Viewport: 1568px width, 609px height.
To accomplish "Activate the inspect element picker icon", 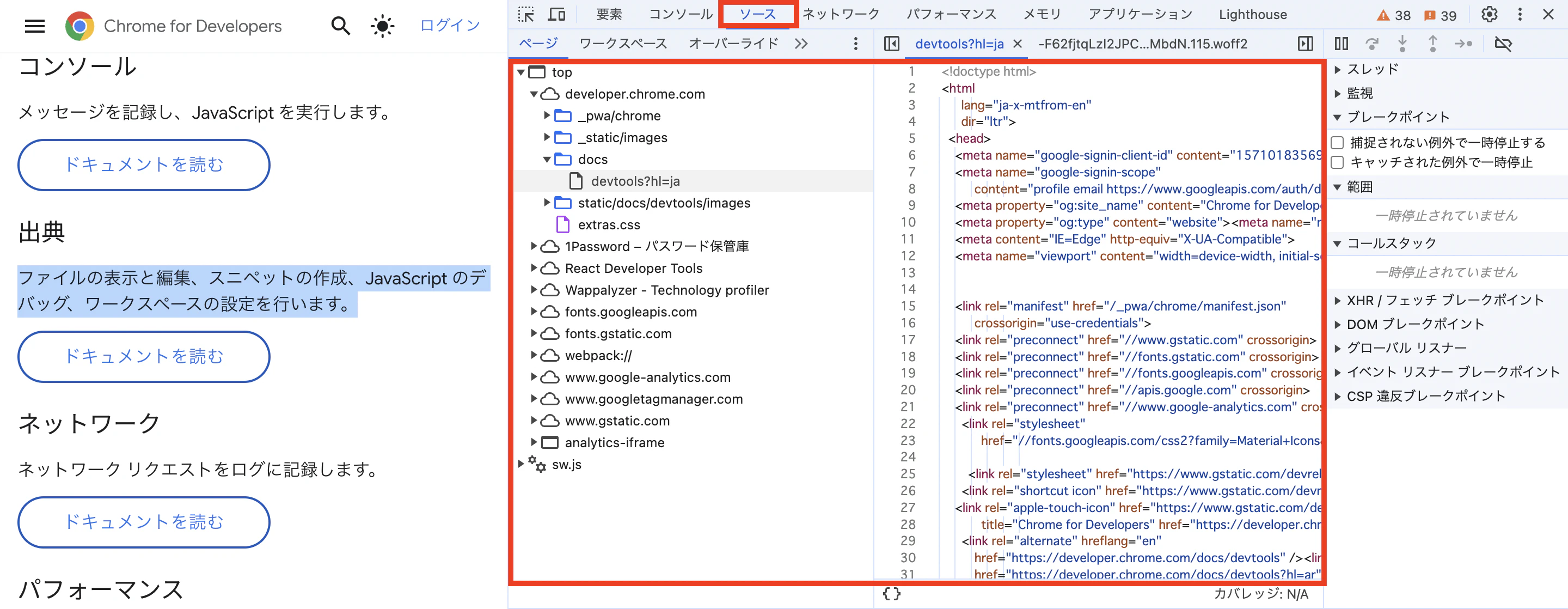I will click(x=526, y=14).
